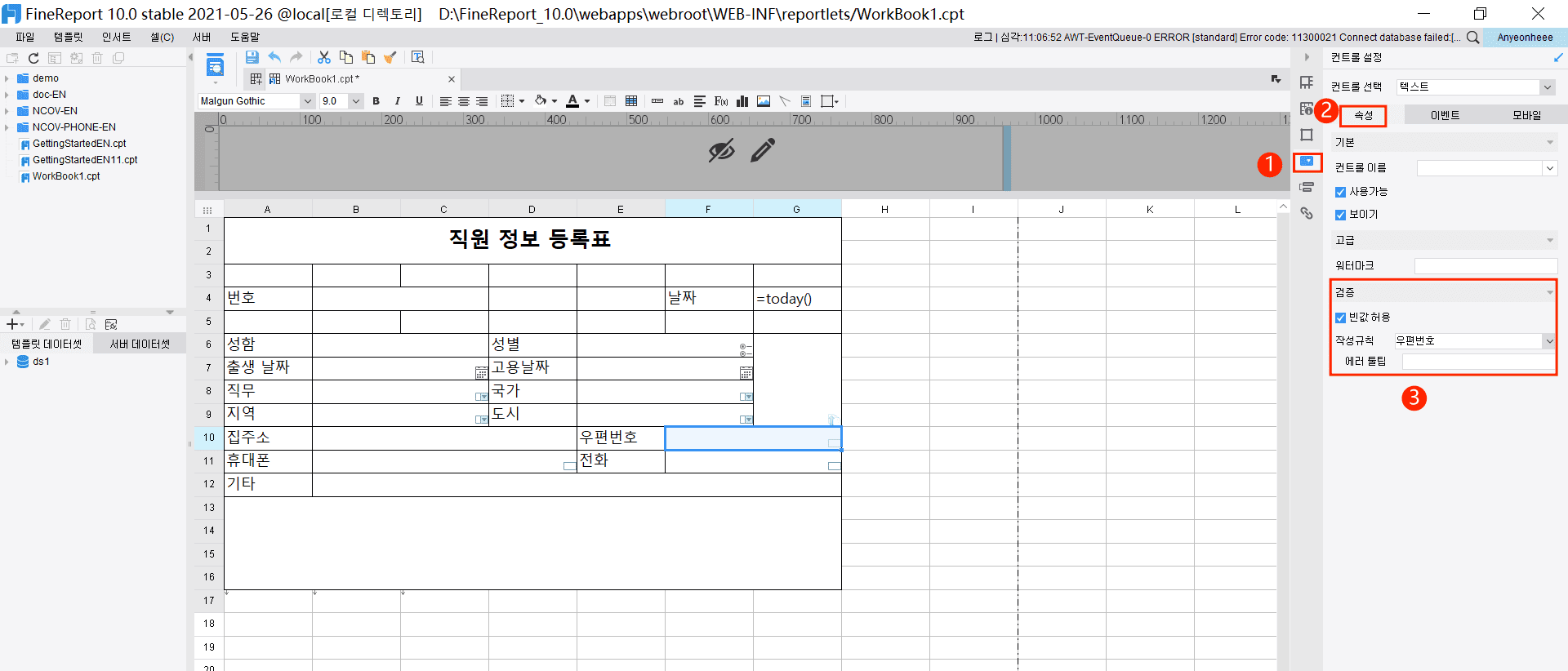Toggle bold formatting
The image size is (1568, 671).
(376, 101)
